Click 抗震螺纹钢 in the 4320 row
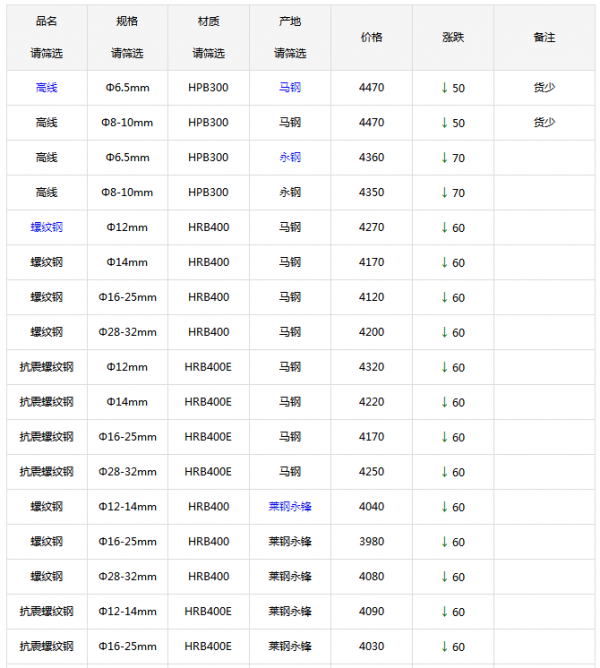 pyautogui.click(x=46, y=367)
